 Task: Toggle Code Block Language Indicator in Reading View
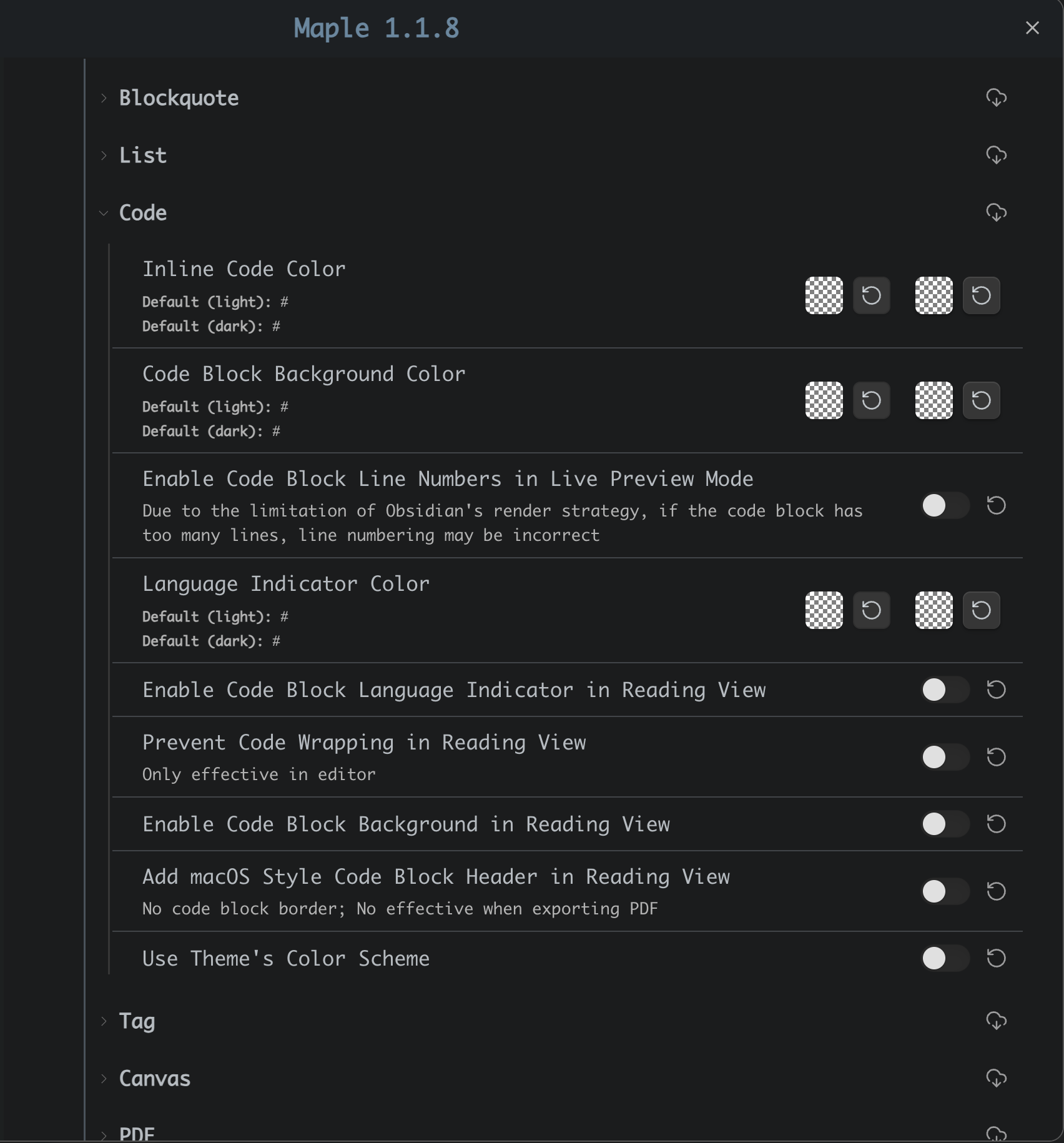point(945,690)
